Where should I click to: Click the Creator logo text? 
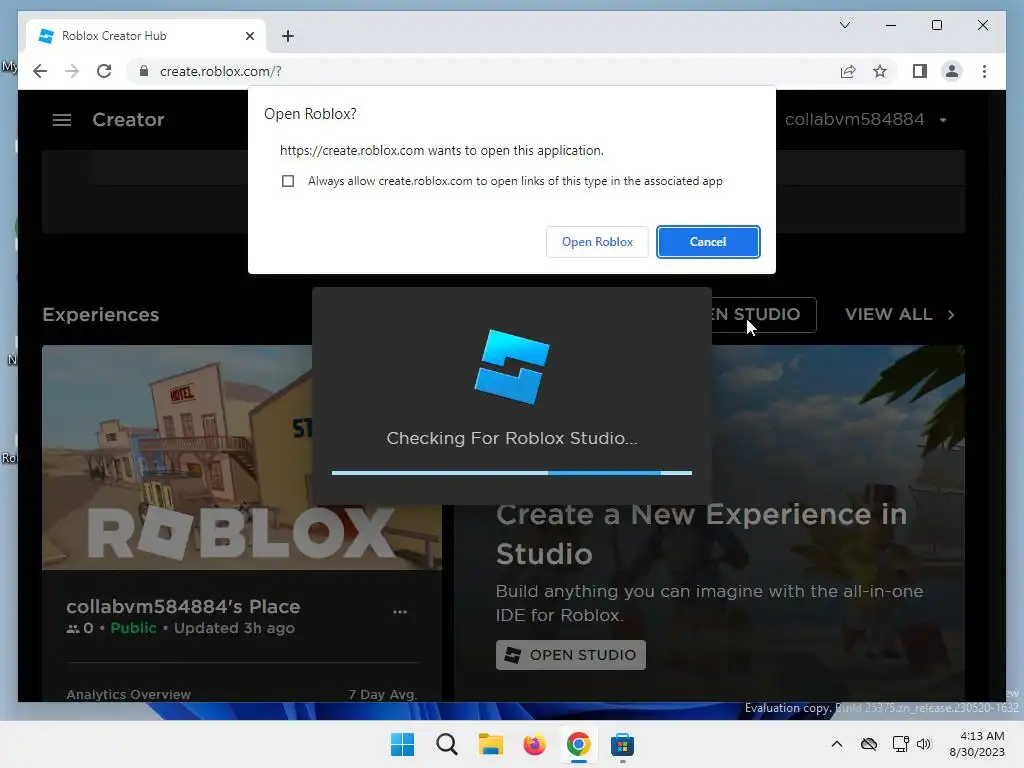128,120
